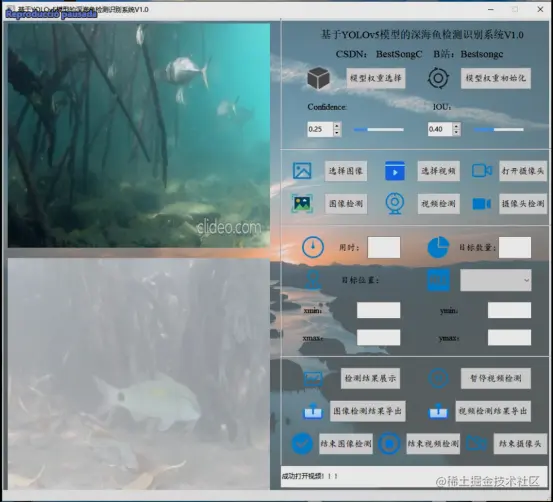This screenshot has height=502, width=554.
Task: Decrease IOU with spinbox down arrow
Action: (x=456, y=133)
